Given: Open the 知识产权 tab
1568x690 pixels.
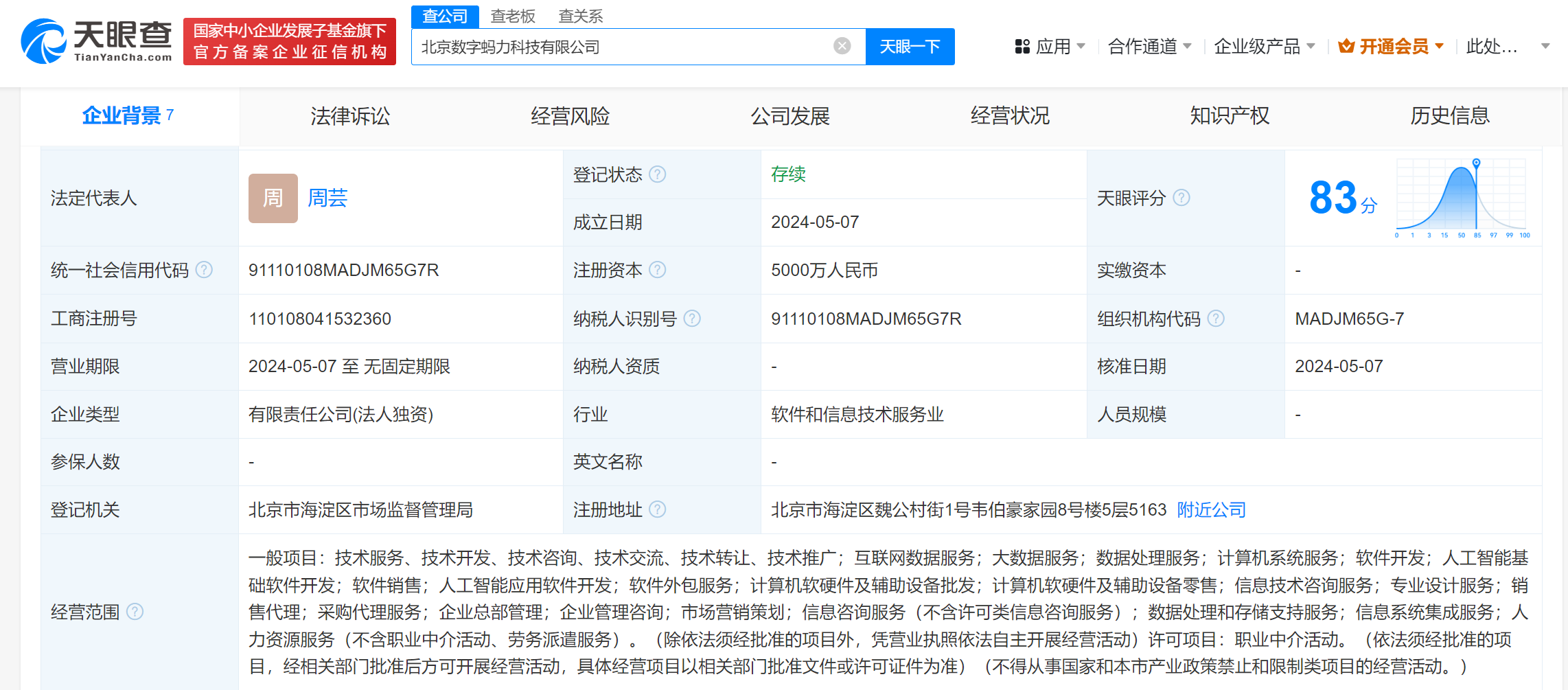Looking at the screenshot, I should (x=1229, y=116).
